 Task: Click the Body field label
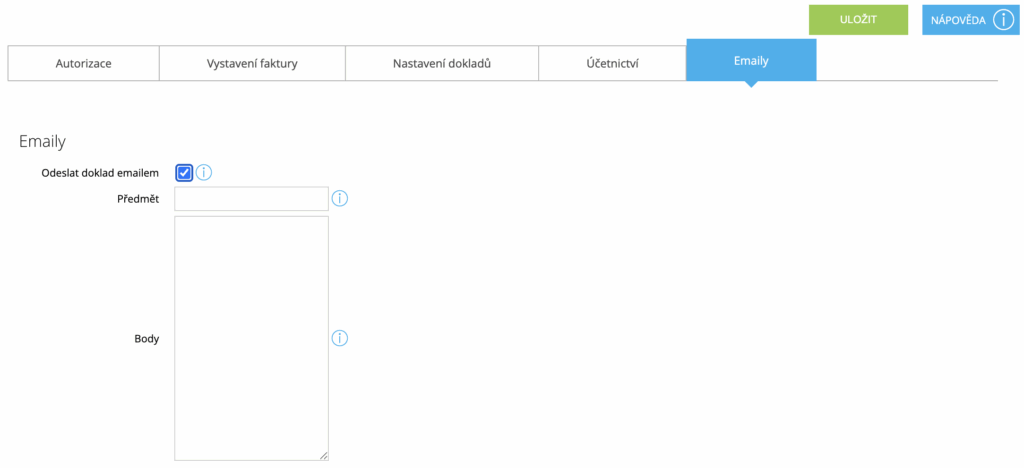pos(147,339)
